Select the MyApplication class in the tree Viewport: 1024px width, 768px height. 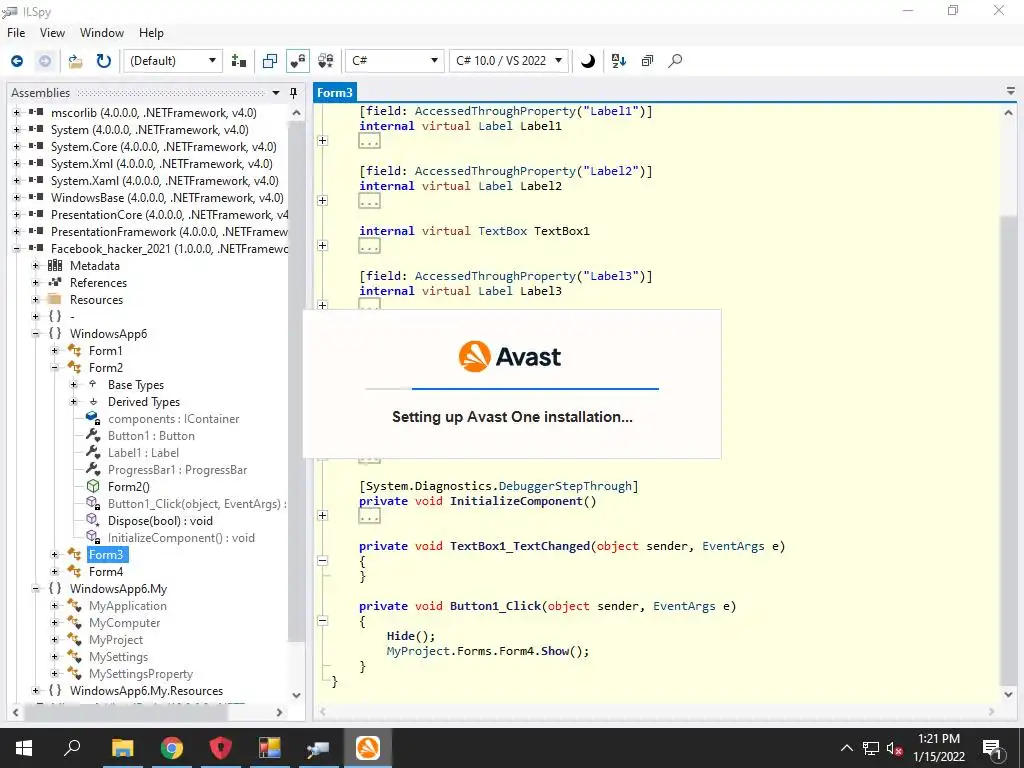click(128, 605)
